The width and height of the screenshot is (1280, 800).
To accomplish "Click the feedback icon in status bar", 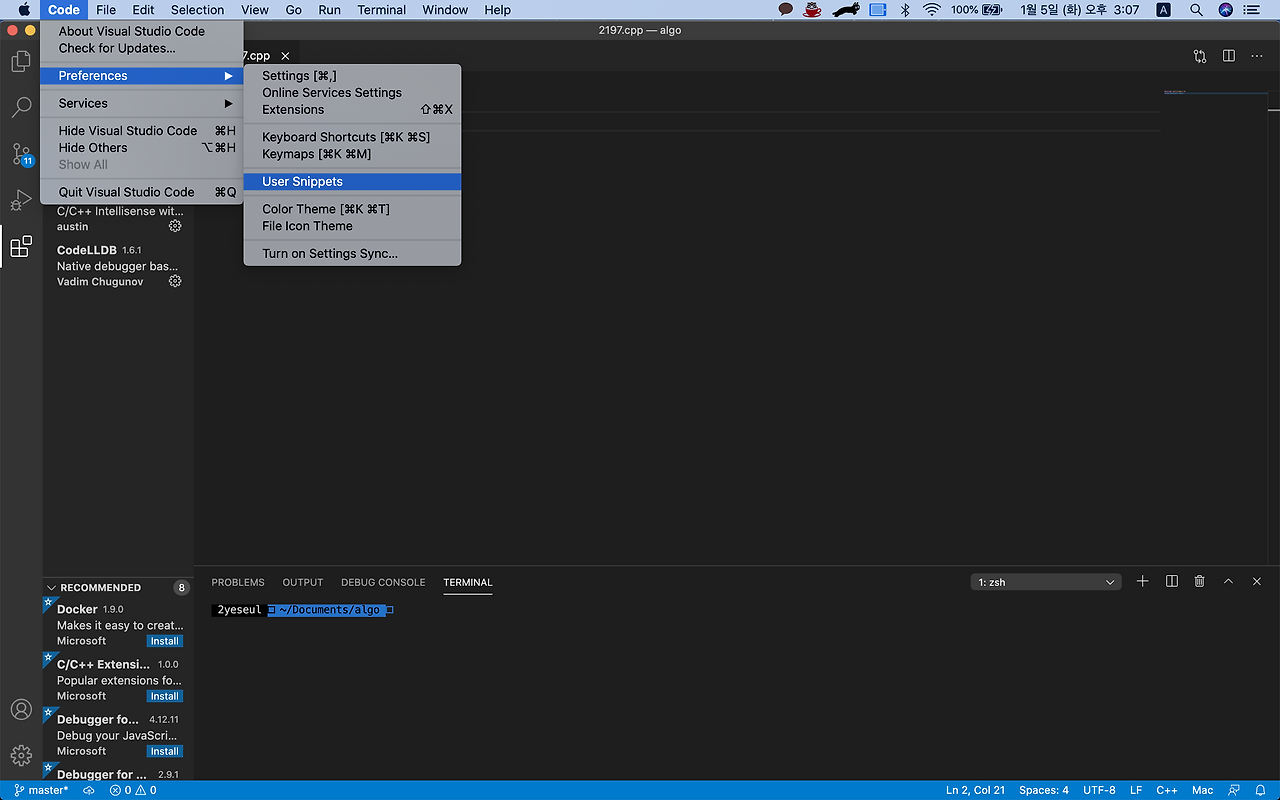I will click(1235, 790).
